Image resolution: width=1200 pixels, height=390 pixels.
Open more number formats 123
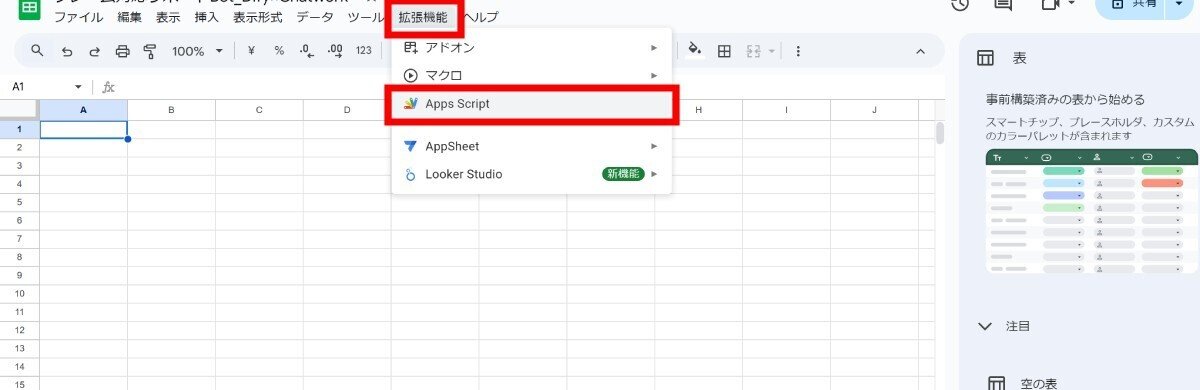364,51
